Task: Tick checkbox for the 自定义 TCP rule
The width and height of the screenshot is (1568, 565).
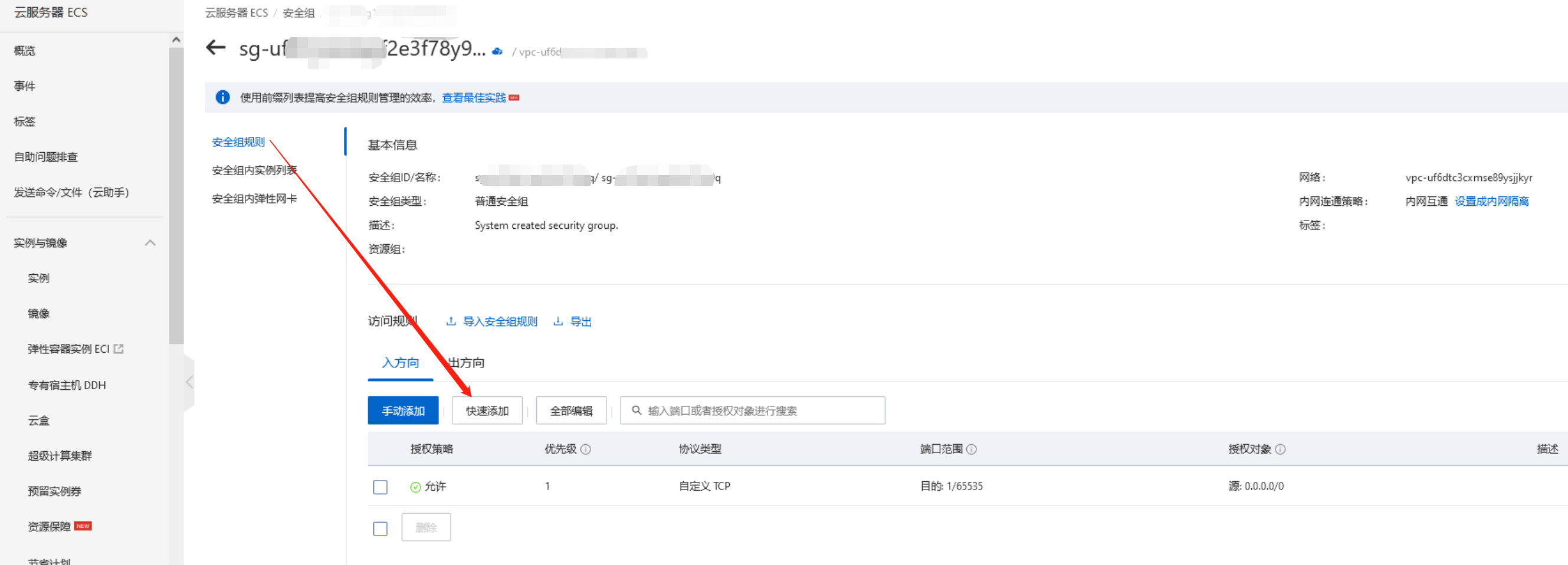Action: pyautogui.click(x=380, y=487)
